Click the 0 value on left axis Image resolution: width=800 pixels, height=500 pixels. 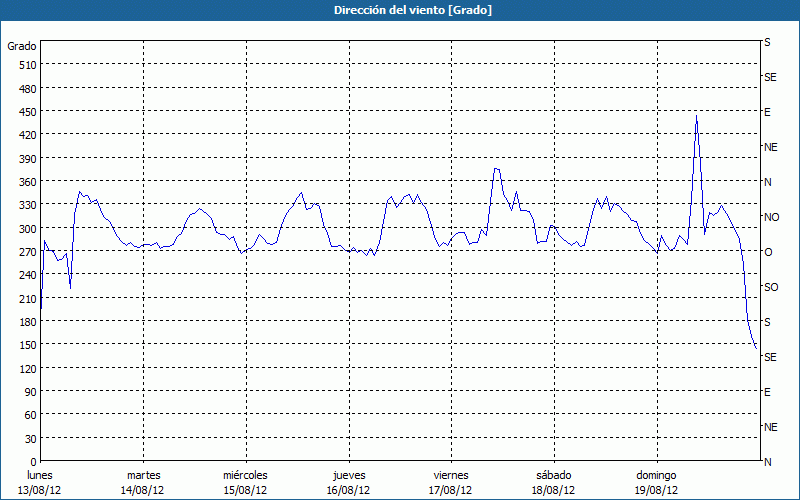click(x=33, y=462)
